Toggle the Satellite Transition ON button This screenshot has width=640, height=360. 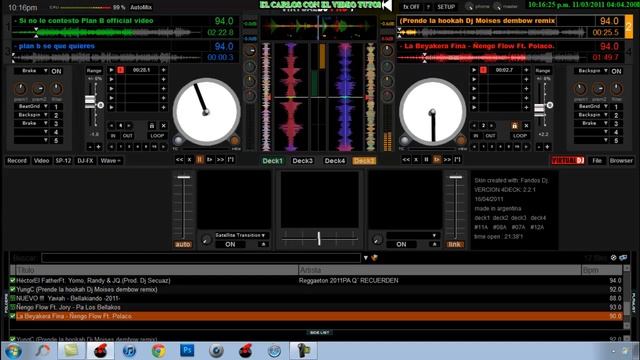[230, 244]
